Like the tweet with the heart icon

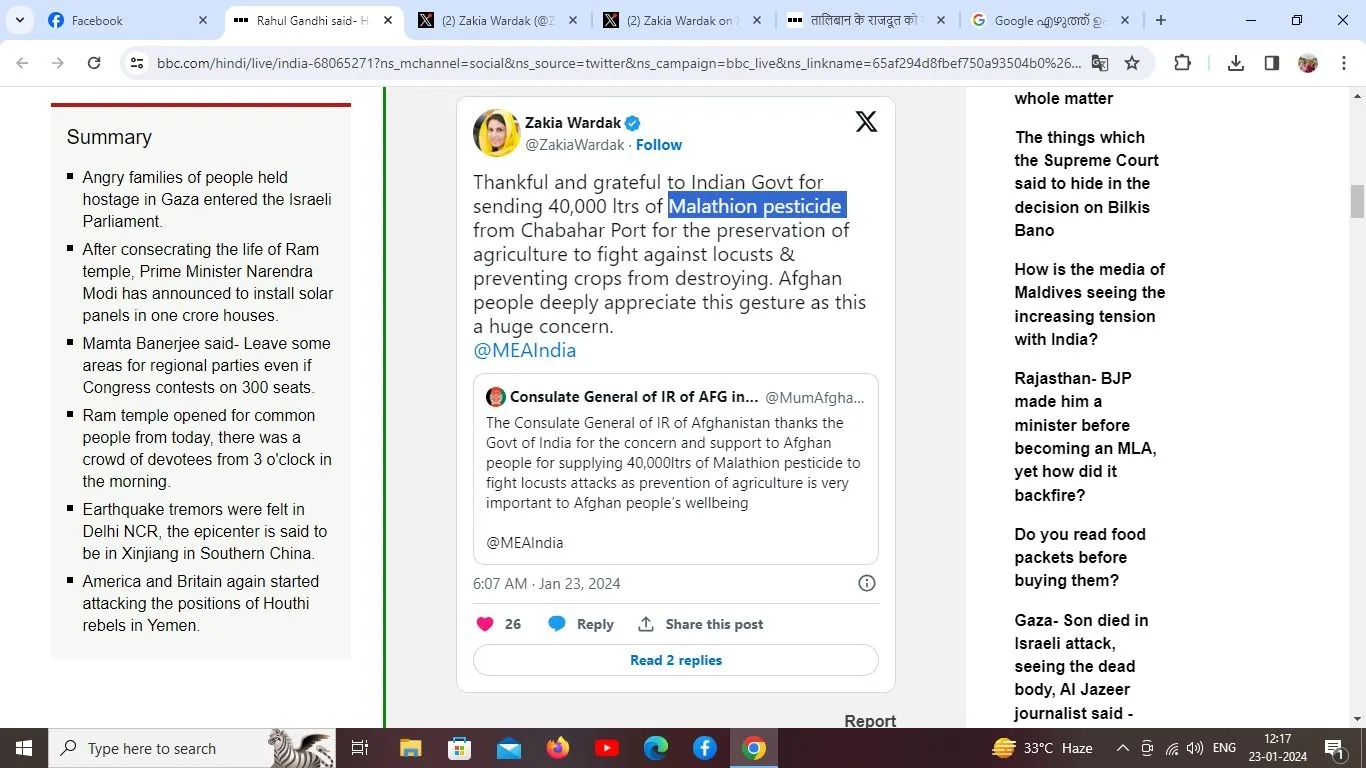486,624
